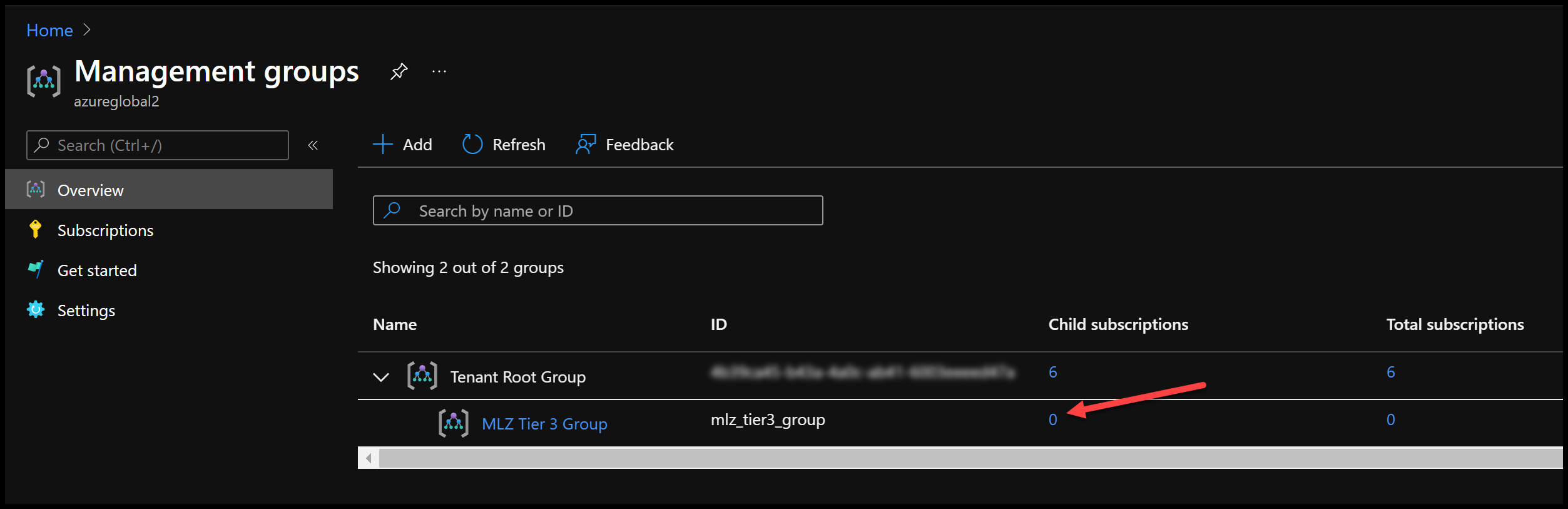The height and width of the screenshot is (509, 1568).
Task: Click Child subscriptions column header
Action: click(1118, 324)
